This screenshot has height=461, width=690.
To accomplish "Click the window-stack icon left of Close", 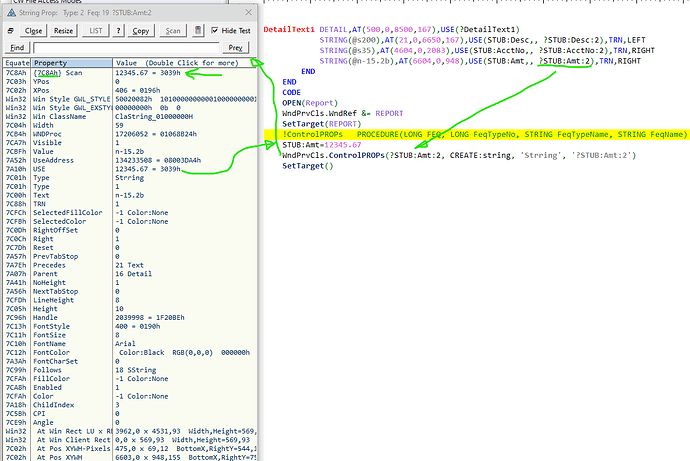I will (x=12, y=31).
